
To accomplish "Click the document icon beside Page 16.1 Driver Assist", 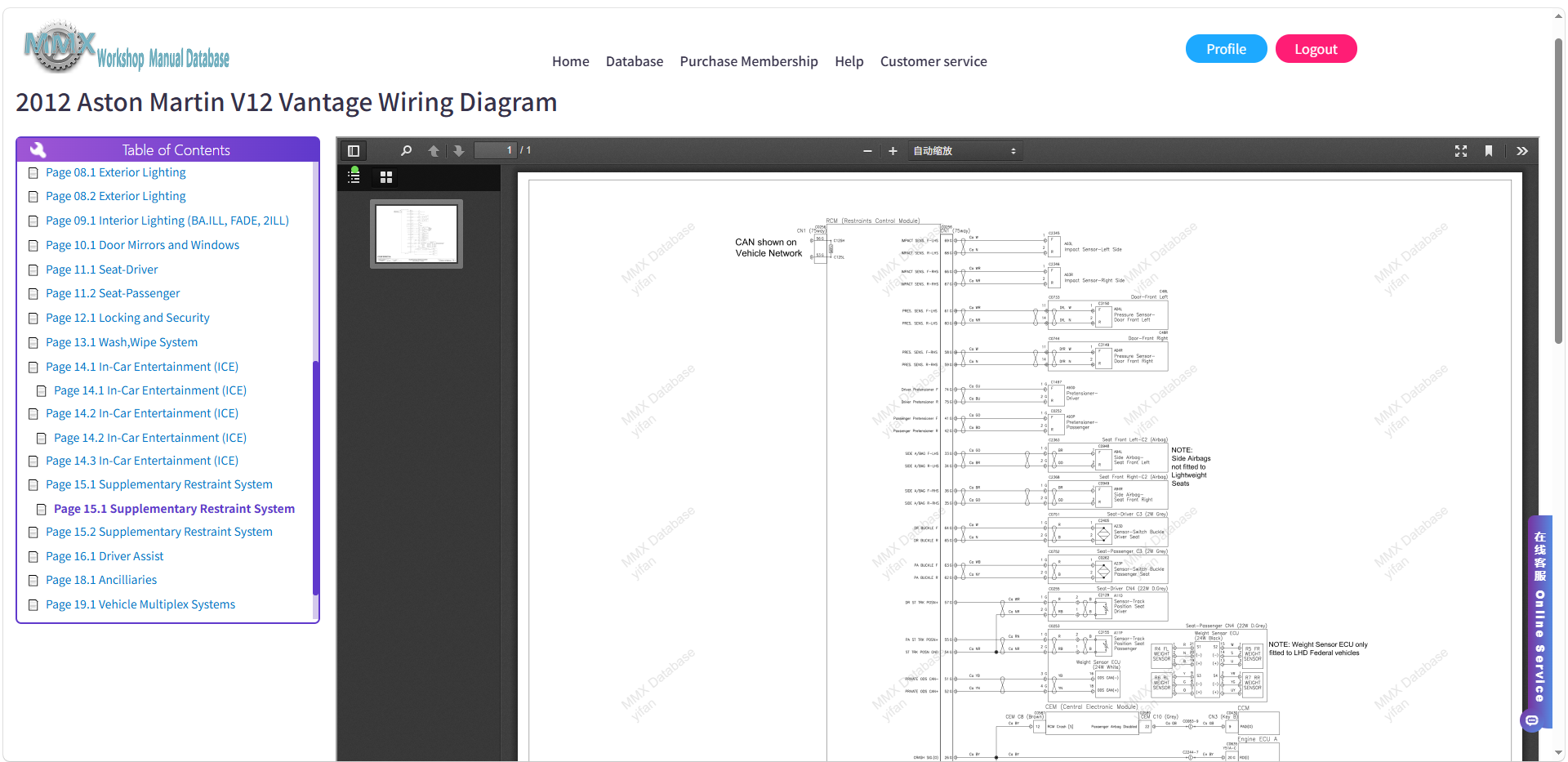I will pyautogui.click(x=33, y=557).
